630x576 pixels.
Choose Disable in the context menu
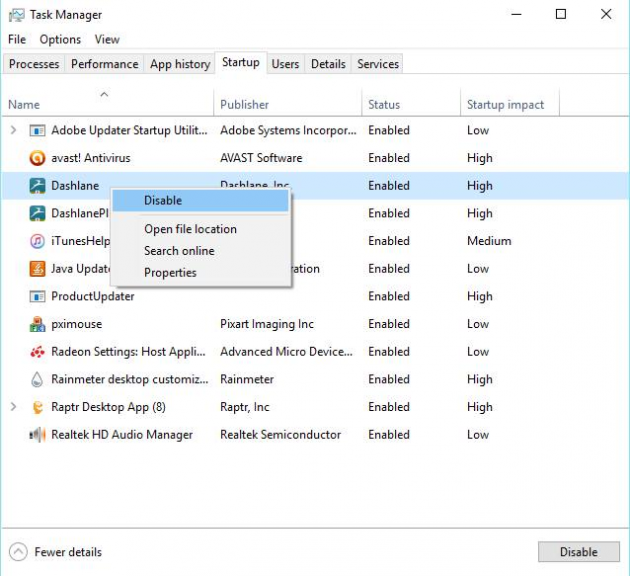point(200,200)
